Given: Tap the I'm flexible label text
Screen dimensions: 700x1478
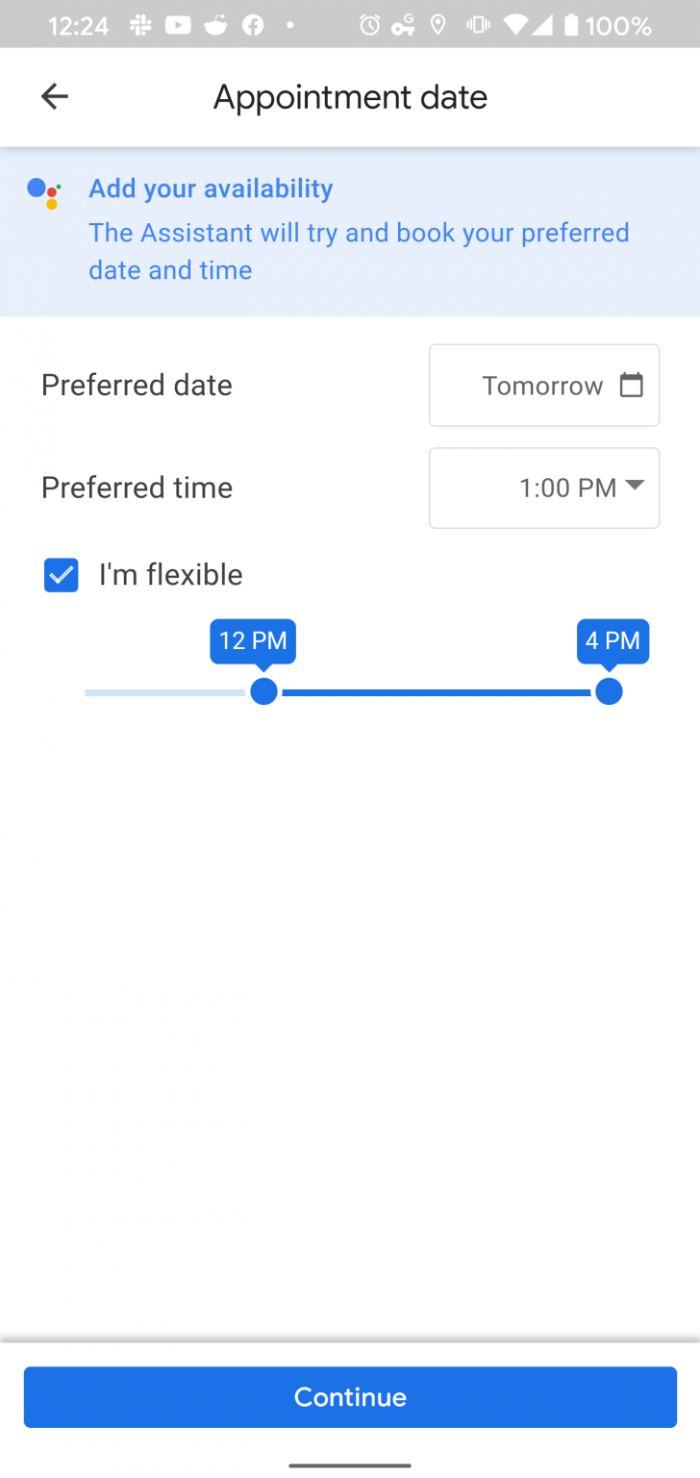Looking at the screenshot, I should pos(171,575).
